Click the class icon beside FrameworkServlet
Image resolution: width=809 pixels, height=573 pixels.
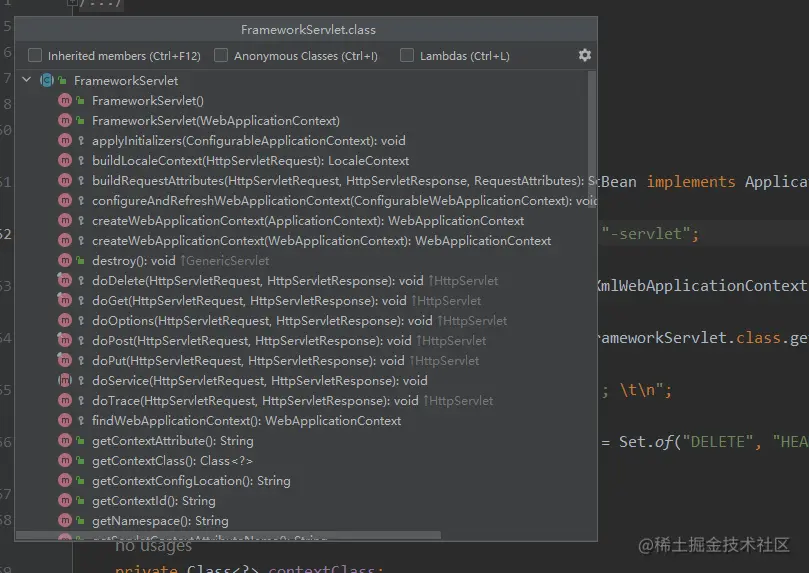click(47, 80)
